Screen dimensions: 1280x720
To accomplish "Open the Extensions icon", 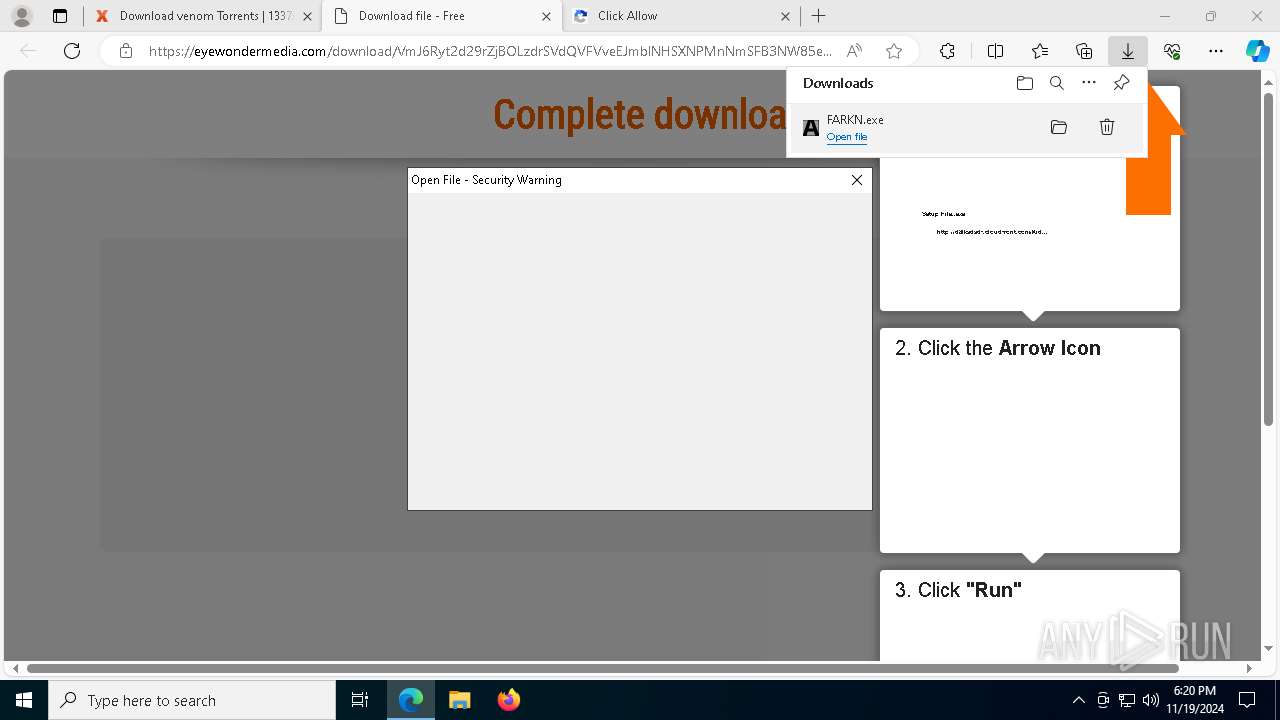I will (947, 51).
